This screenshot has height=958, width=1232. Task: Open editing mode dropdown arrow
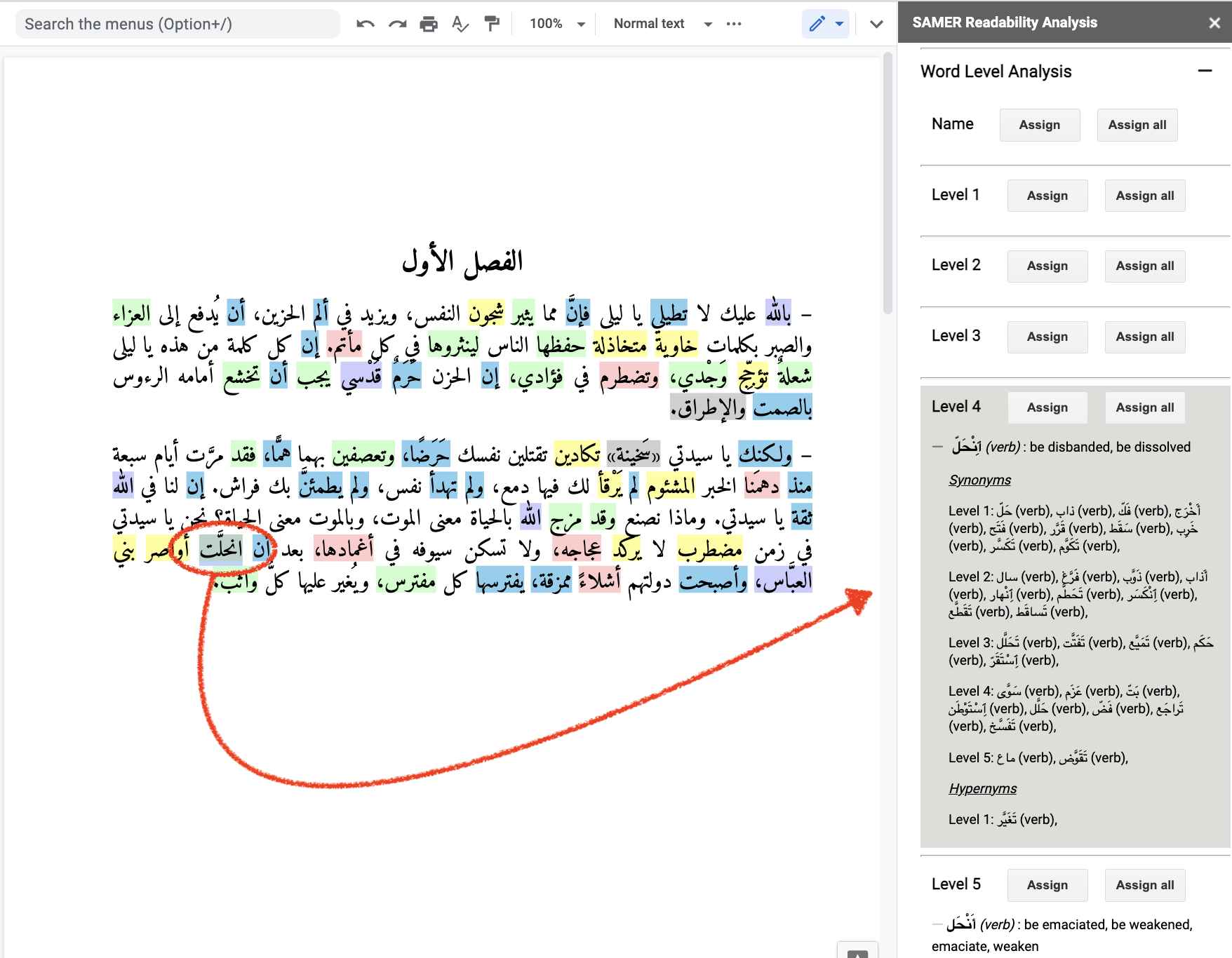click(839, 24)
